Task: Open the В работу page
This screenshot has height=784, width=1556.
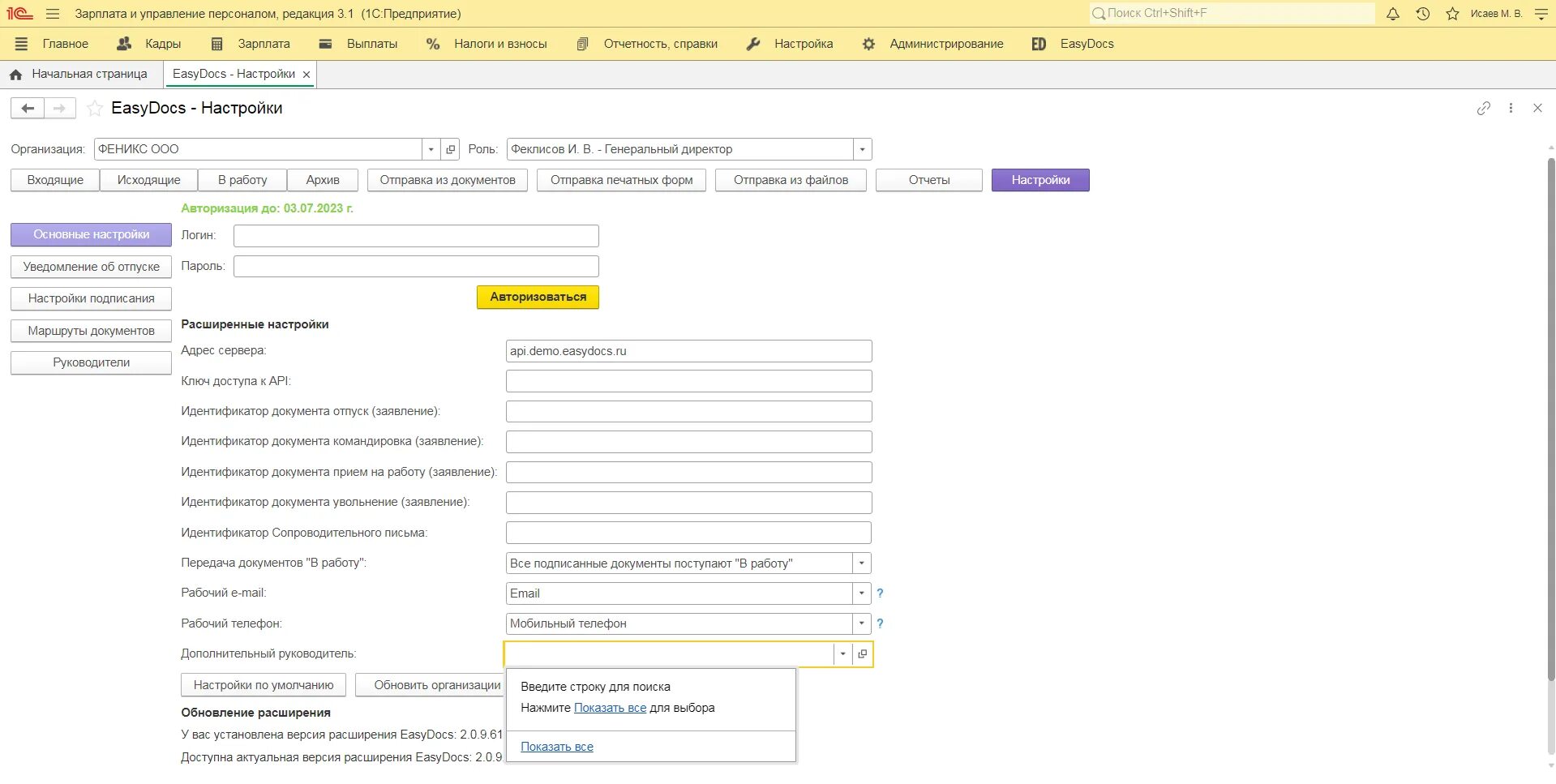Action: pyautogui.click(x=242, y=180)
